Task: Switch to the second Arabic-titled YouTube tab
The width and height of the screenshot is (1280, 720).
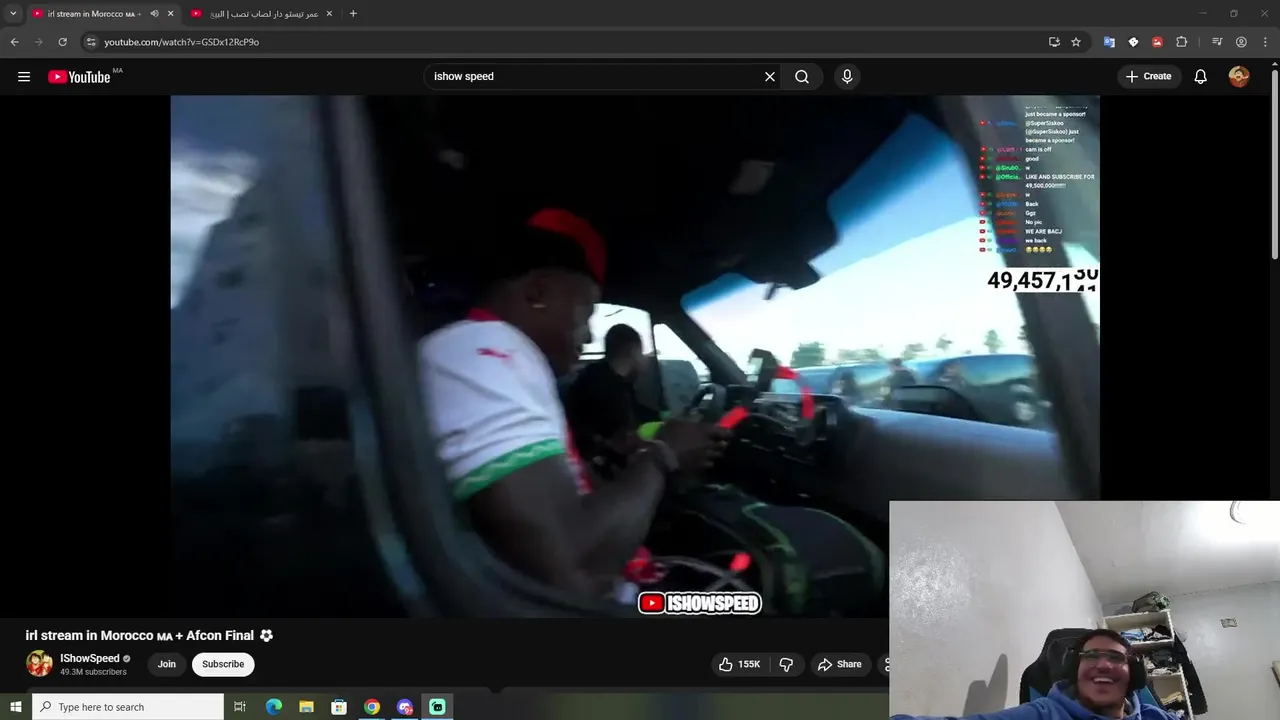Action: (x=262, y=14)
